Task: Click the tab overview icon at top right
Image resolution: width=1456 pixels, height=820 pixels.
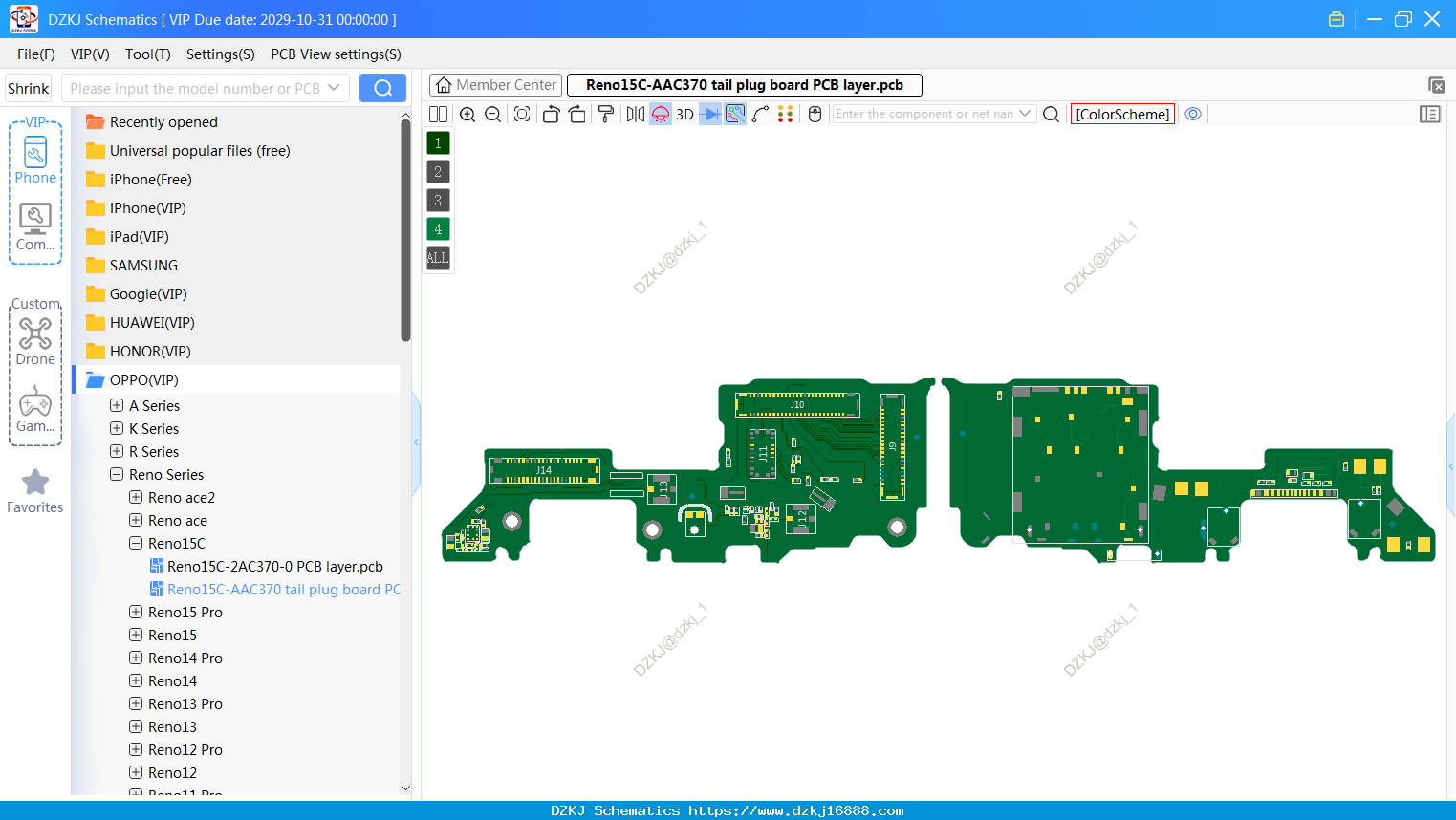Action: point(1436,85)
